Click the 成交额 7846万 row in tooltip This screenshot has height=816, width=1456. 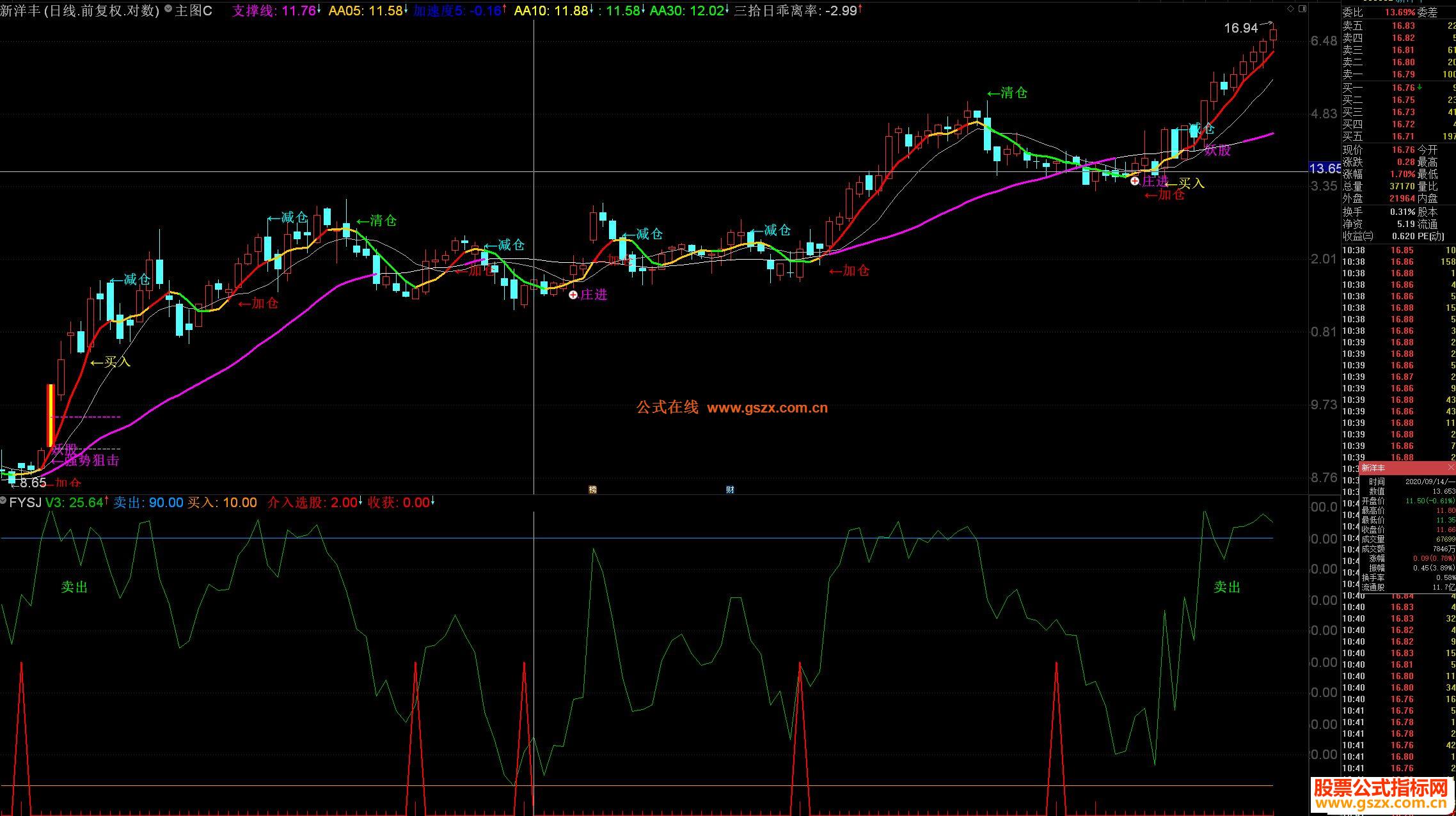[1407, 549]
